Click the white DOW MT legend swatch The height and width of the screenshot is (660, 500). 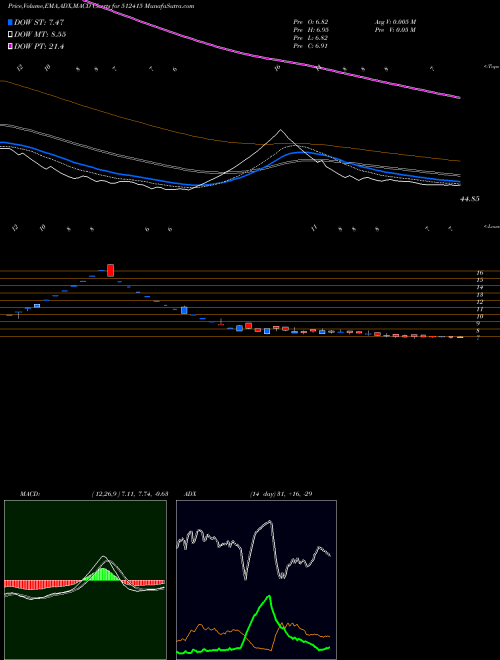coord(11,35)
